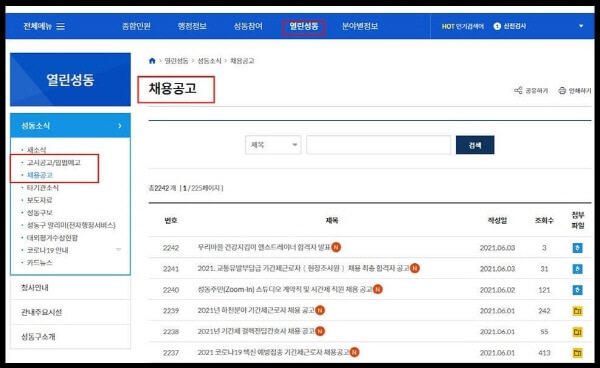Select 새소식 in the sidebar

[x=36, y=150]
